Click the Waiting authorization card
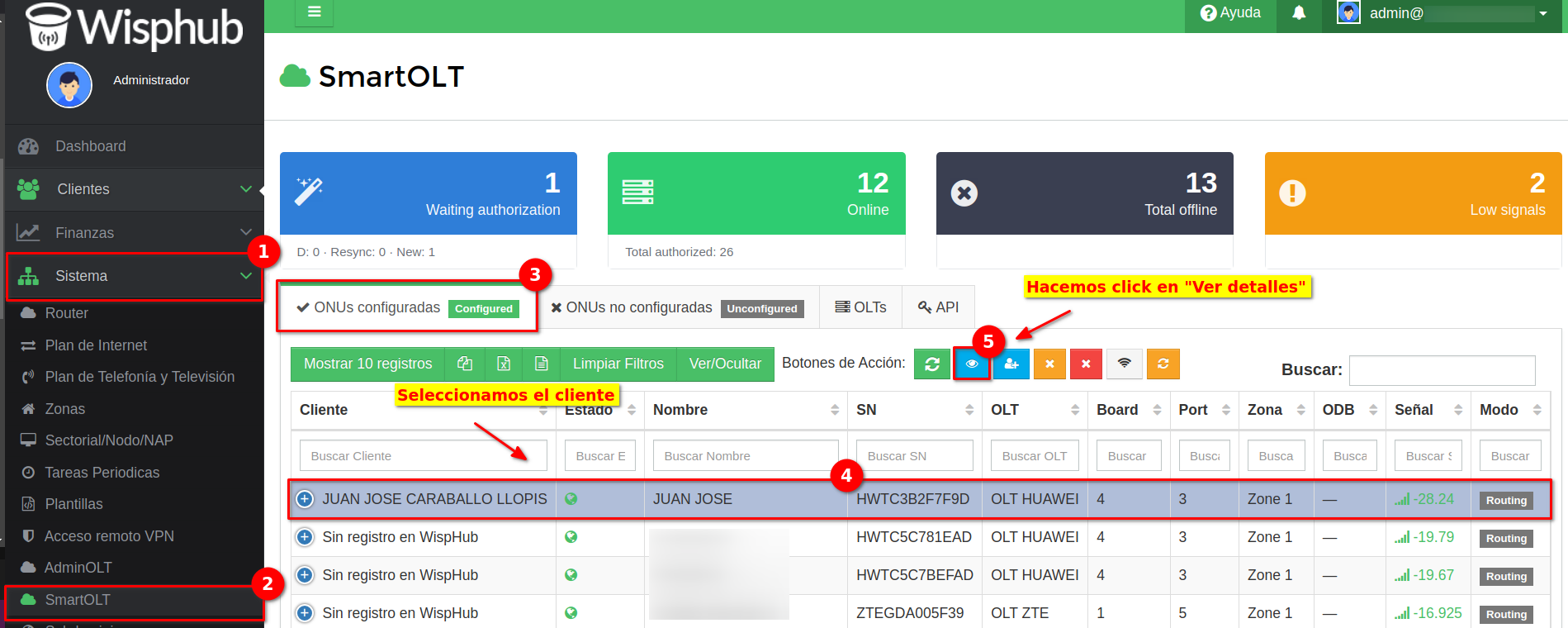 [x=428, y=193]
